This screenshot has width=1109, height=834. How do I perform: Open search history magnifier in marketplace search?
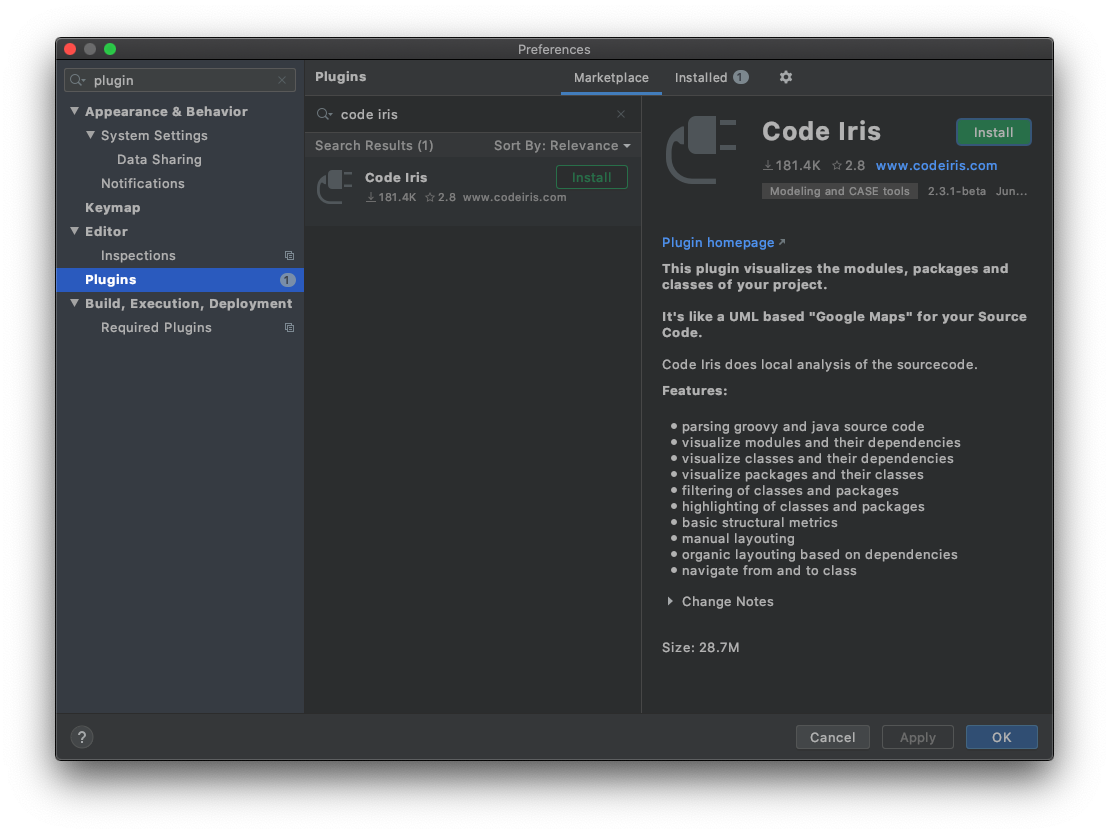pyautogui.click(x=324, y=114)
